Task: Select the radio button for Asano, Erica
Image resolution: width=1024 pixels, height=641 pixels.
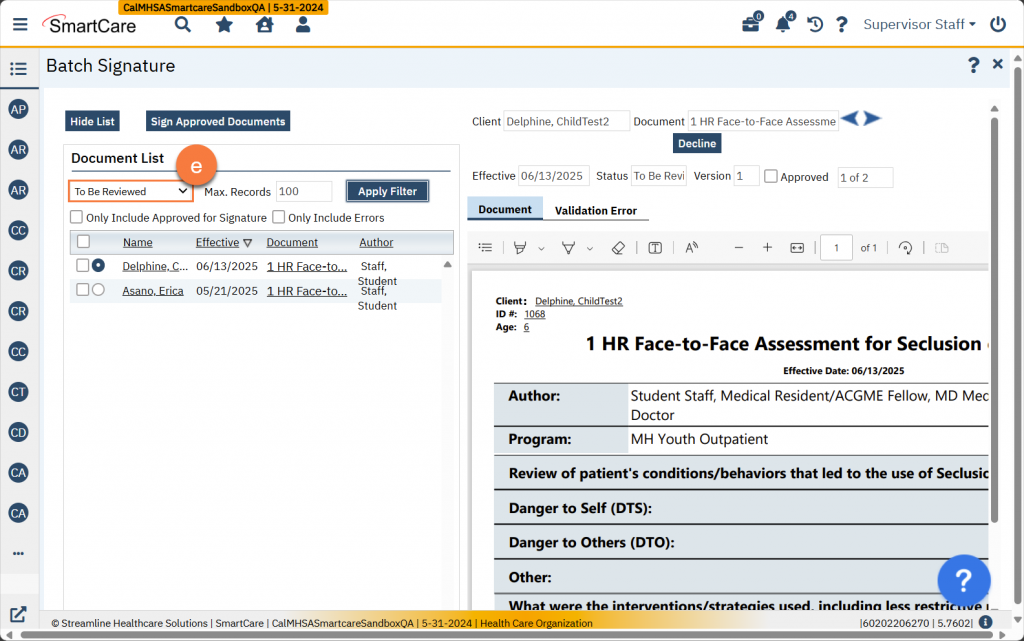Action: tap(98, 290)
